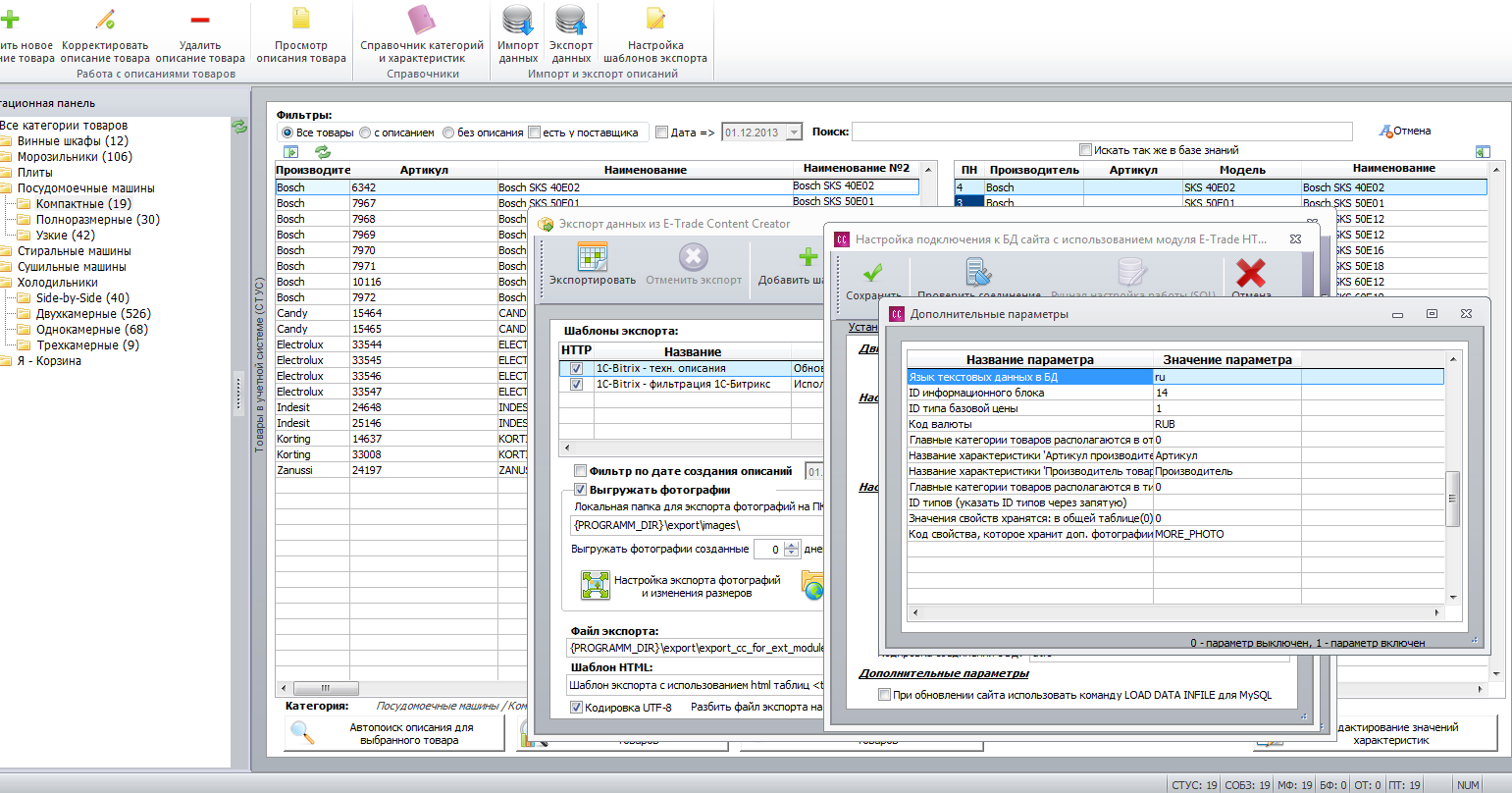This screenshot has width=1512, height=793.
Task: Uncheck HTTP box for 1C-Bitrix - фильтрация row
Action: click(x=576, y=385)
